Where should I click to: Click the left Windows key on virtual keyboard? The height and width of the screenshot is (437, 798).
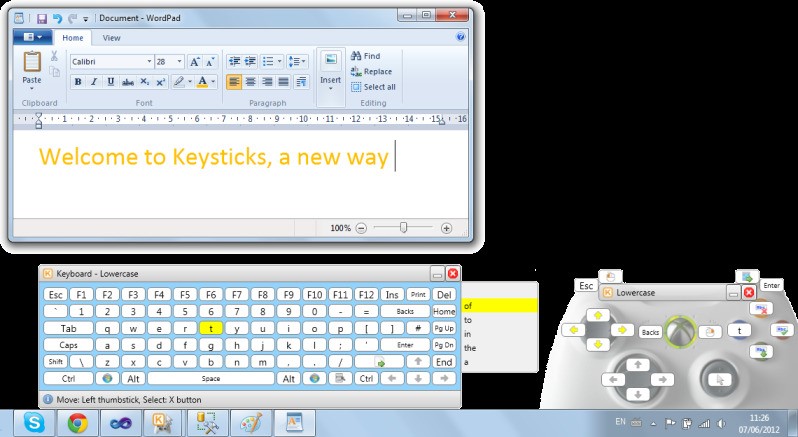click(x=107, y=378)
